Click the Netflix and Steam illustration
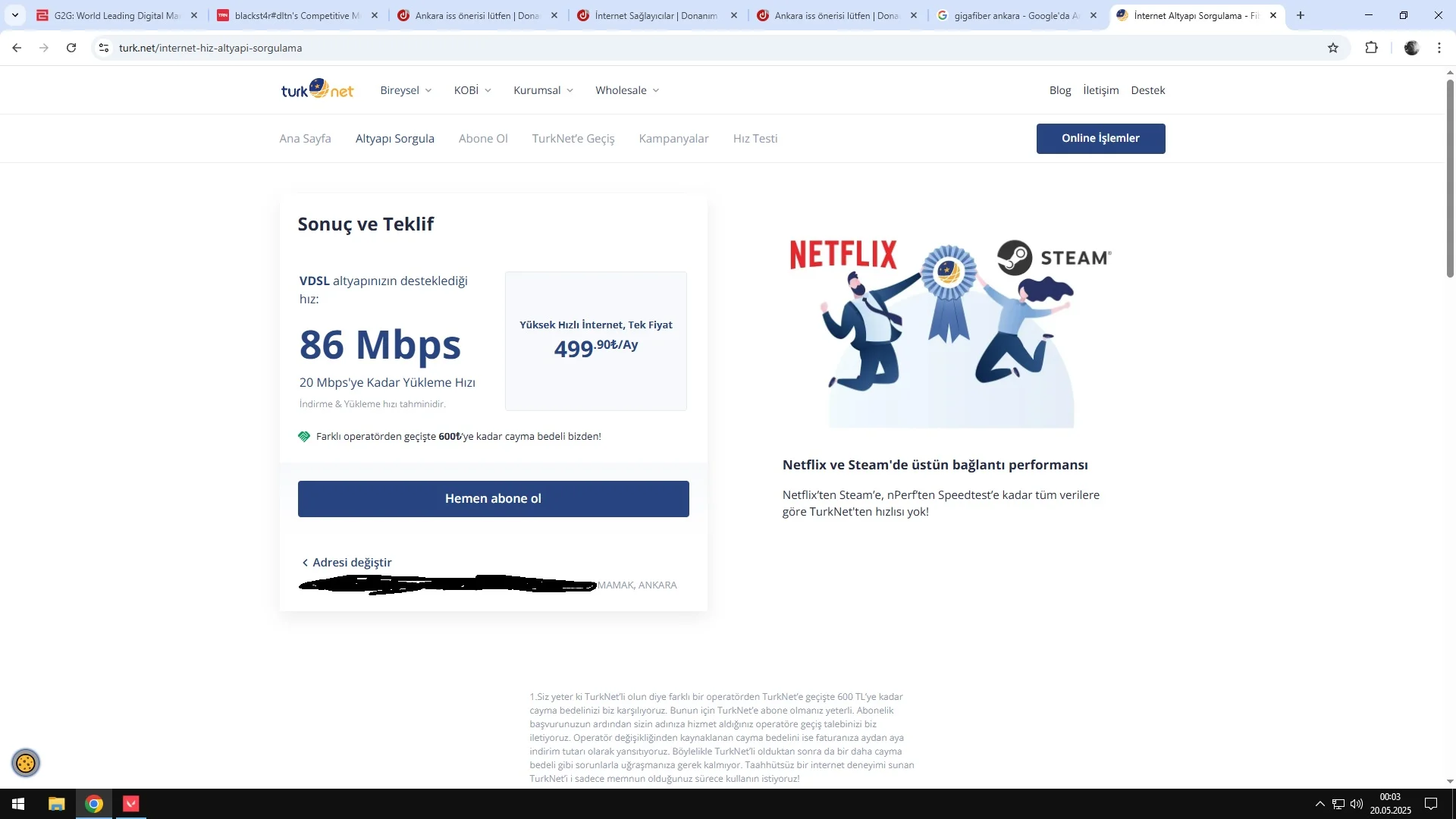This screenshot has width=1456, height=819. [951, 334]
